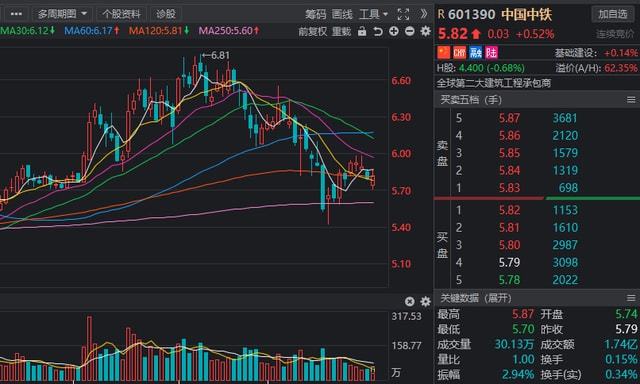Screen dimensions: 640x384
Task: Open 关键数据 panel menu icon
Action: [631, 298]
